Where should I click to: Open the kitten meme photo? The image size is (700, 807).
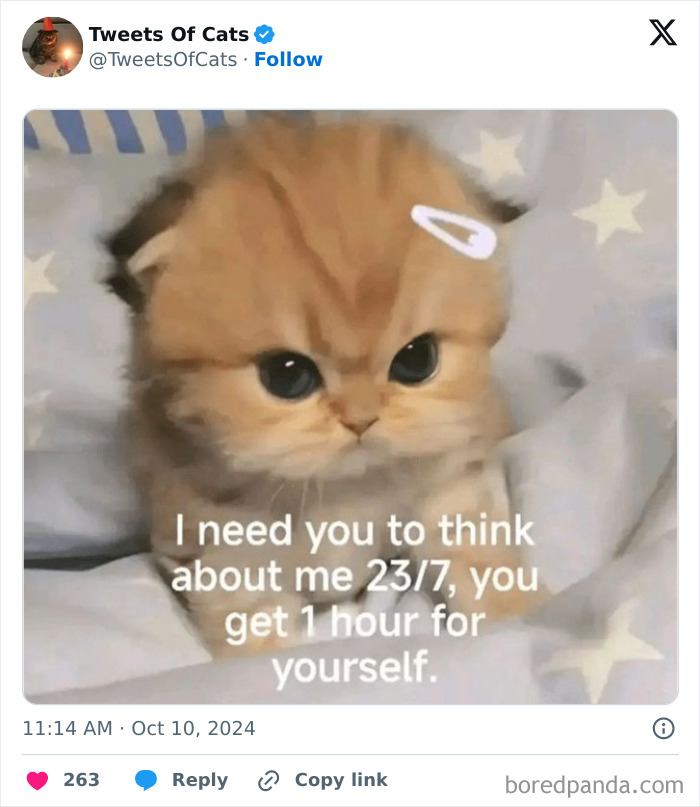(x=350, y=400)
